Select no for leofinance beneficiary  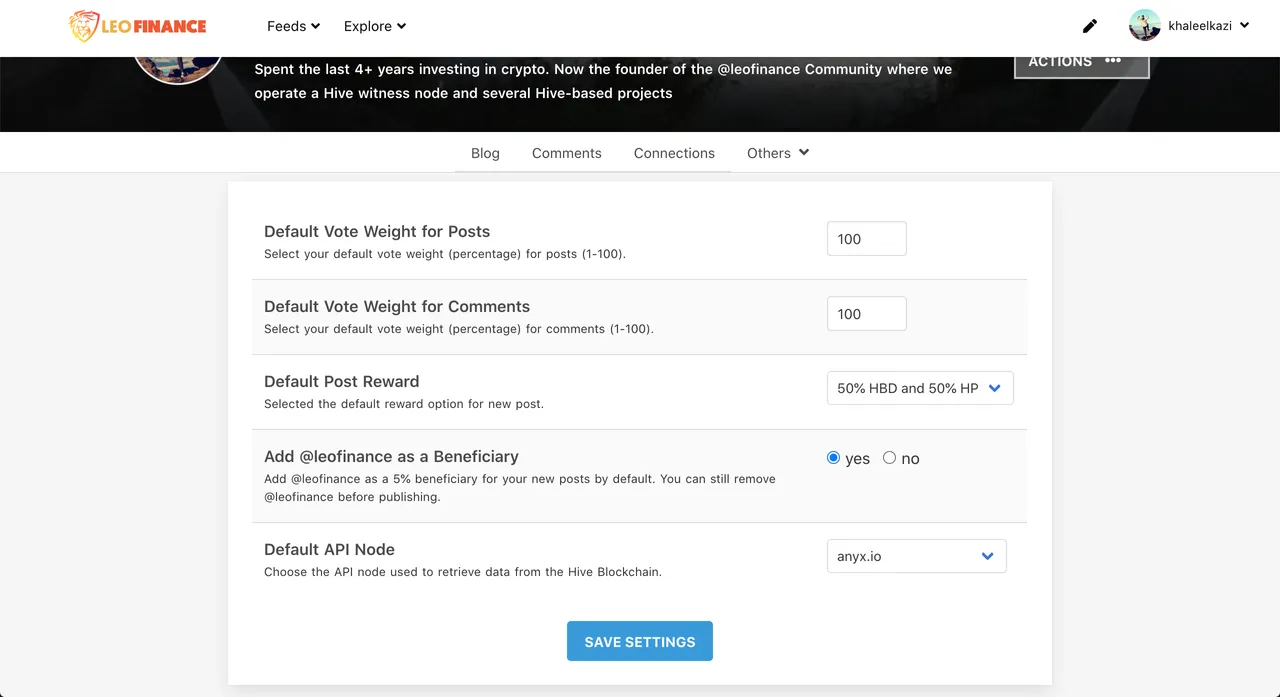(889, 458)
